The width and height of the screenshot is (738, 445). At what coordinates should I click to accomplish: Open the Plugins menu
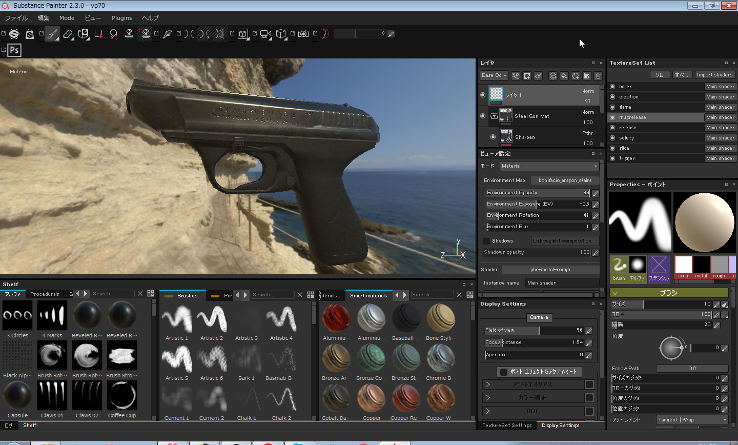(x=121, y=18)
